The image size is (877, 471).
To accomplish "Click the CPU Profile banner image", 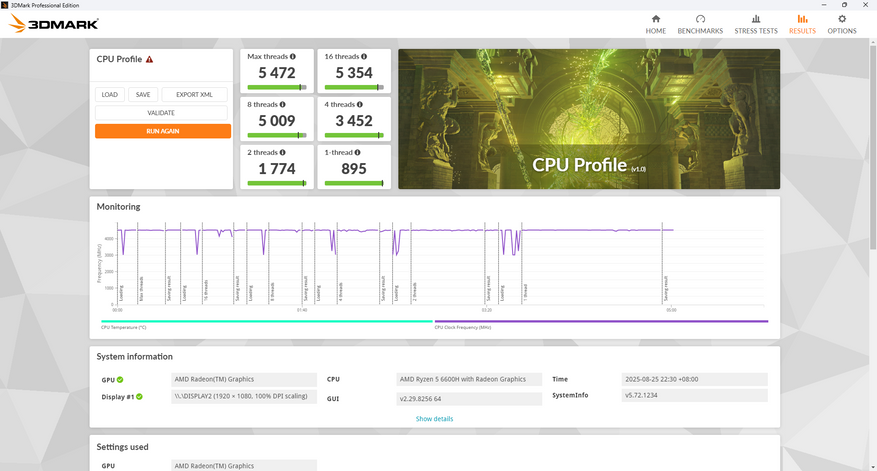I will [x=589, y=119].
